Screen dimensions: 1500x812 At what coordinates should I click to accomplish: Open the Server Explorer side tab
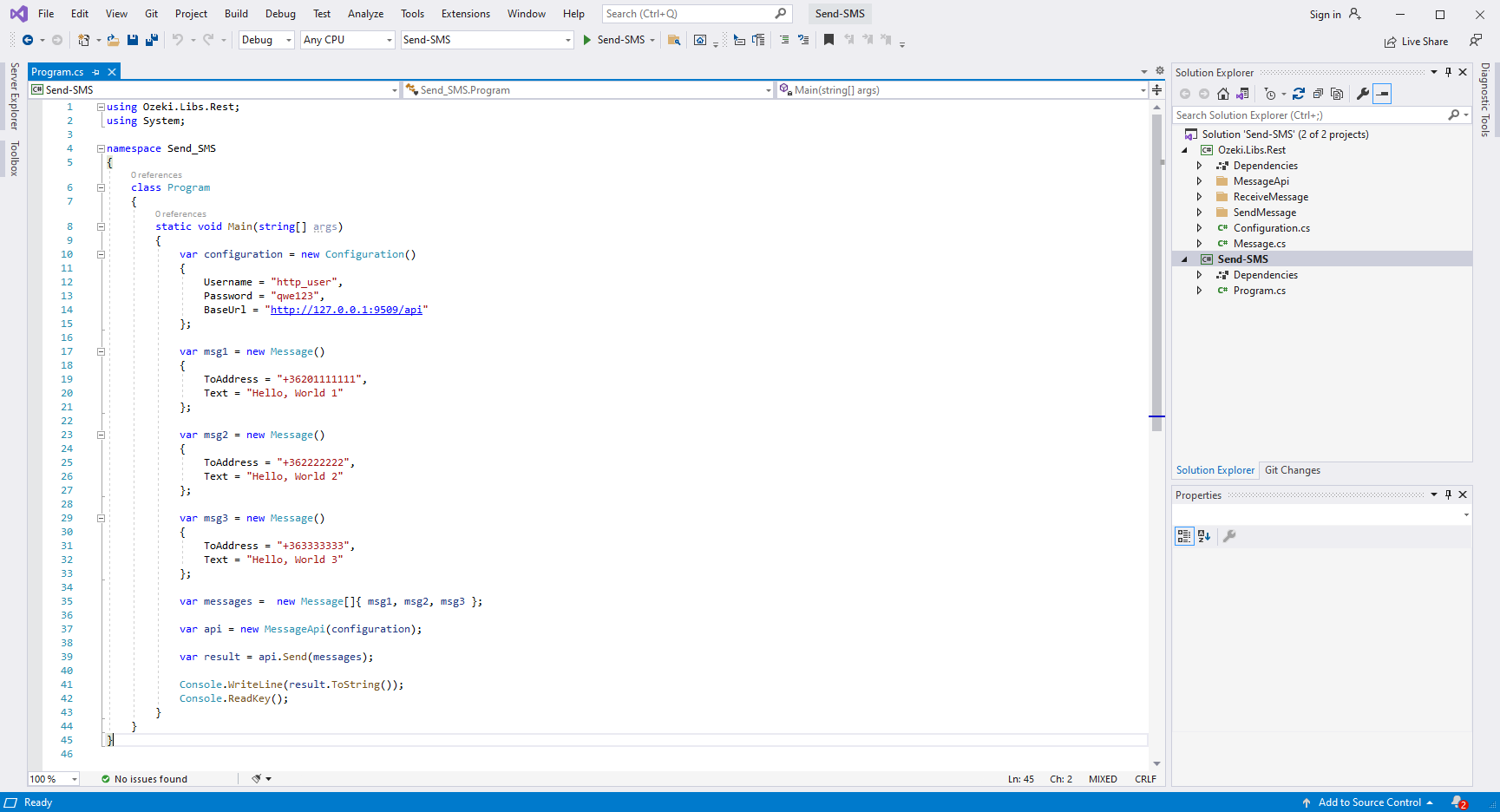point(15,95)
